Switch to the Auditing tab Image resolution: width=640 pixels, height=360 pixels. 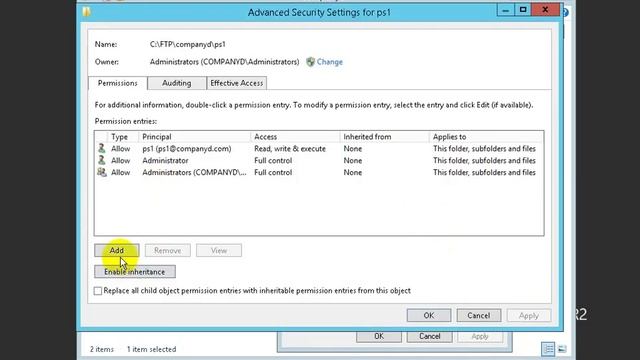point(176,83)
